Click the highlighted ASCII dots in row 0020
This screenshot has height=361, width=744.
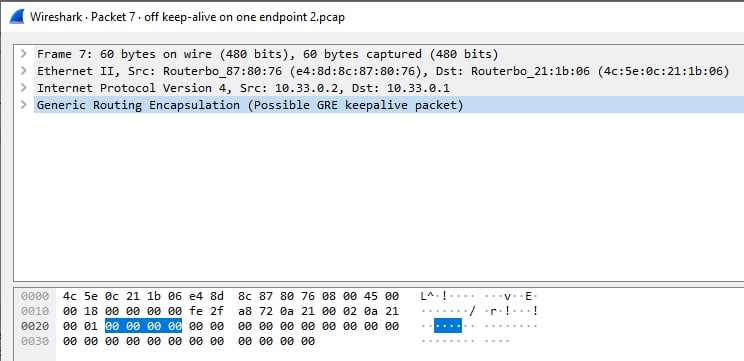coord(448,326)
